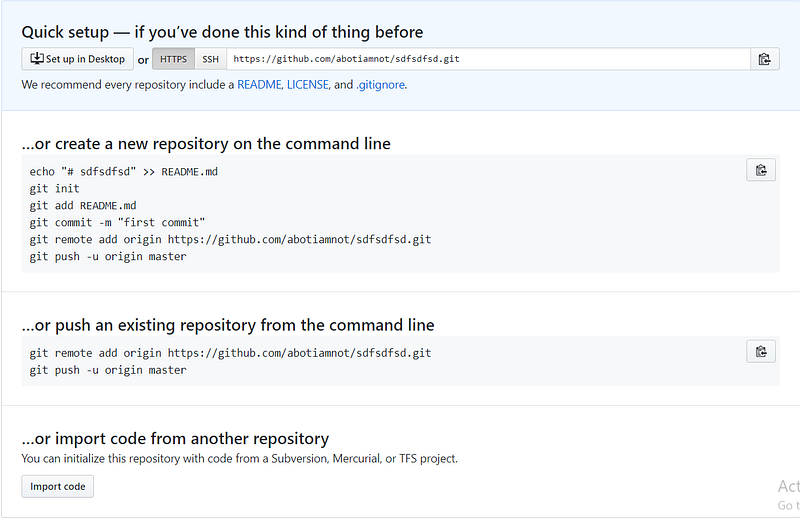Screen dimensions: 800x521
Task: Copy the repository URL with clipboard icon
Action: tap(764, 59)
